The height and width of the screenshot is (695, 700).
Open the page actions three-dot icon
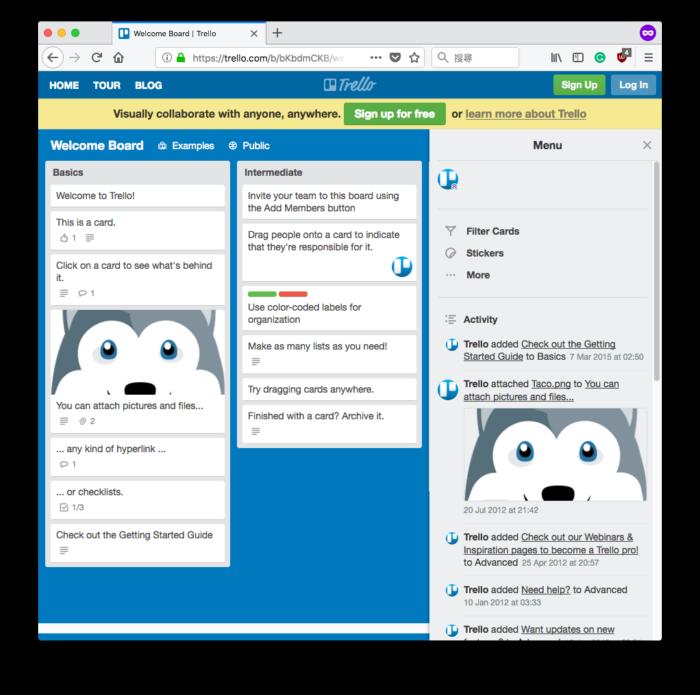(376, 58)
